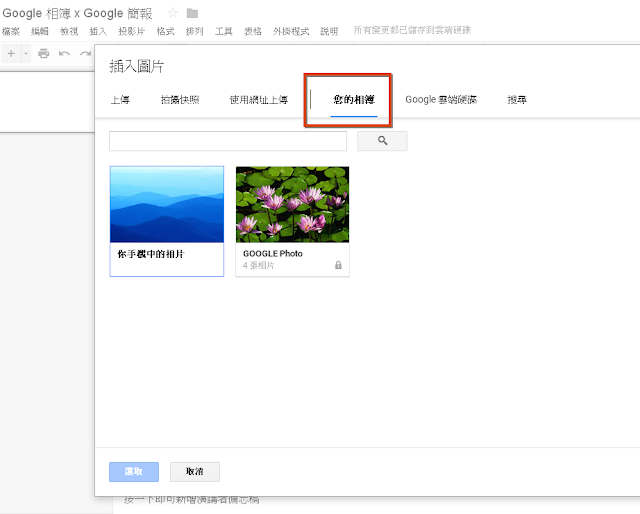This screenshot has height=514, width=640.
Task: Click the saved-to-Drive status message
Action: coord(412,30)
